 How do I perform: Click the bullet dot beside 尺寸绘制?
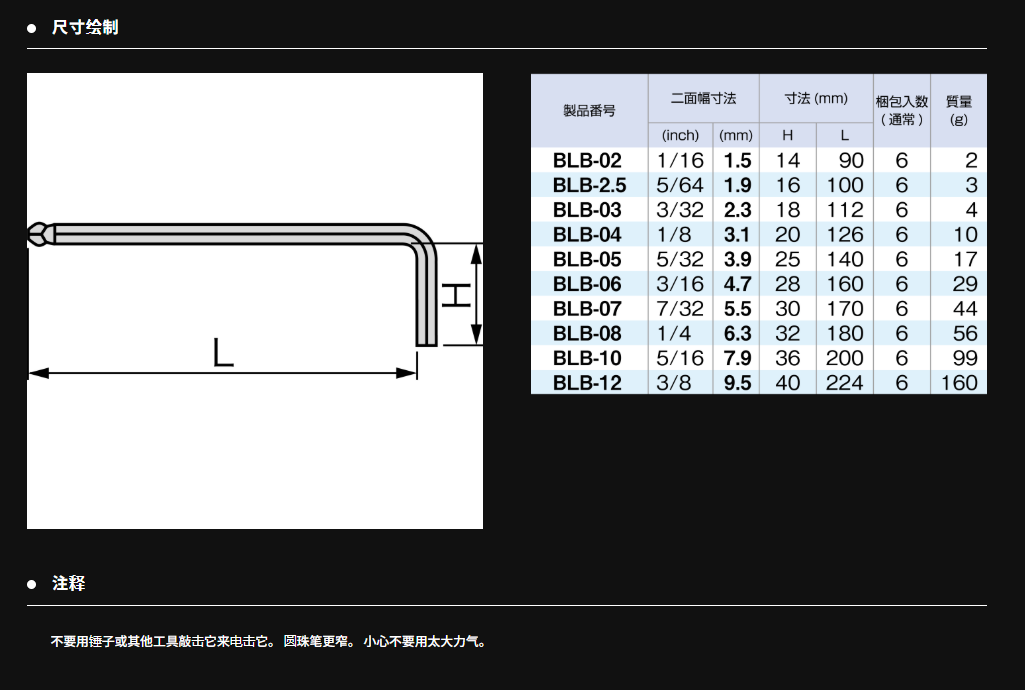click(32, 28)
